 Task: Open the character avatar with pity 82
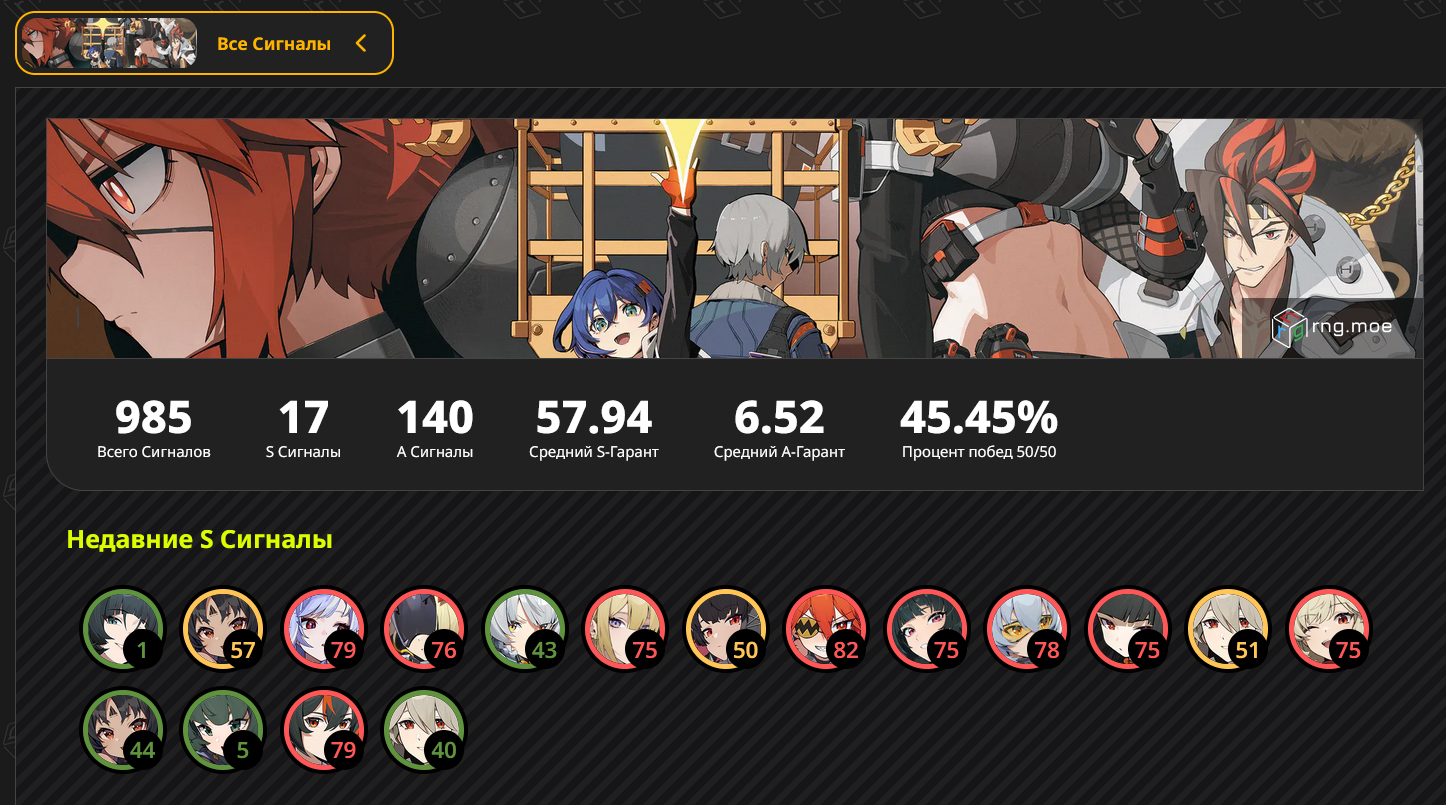(x=827, y=629)
